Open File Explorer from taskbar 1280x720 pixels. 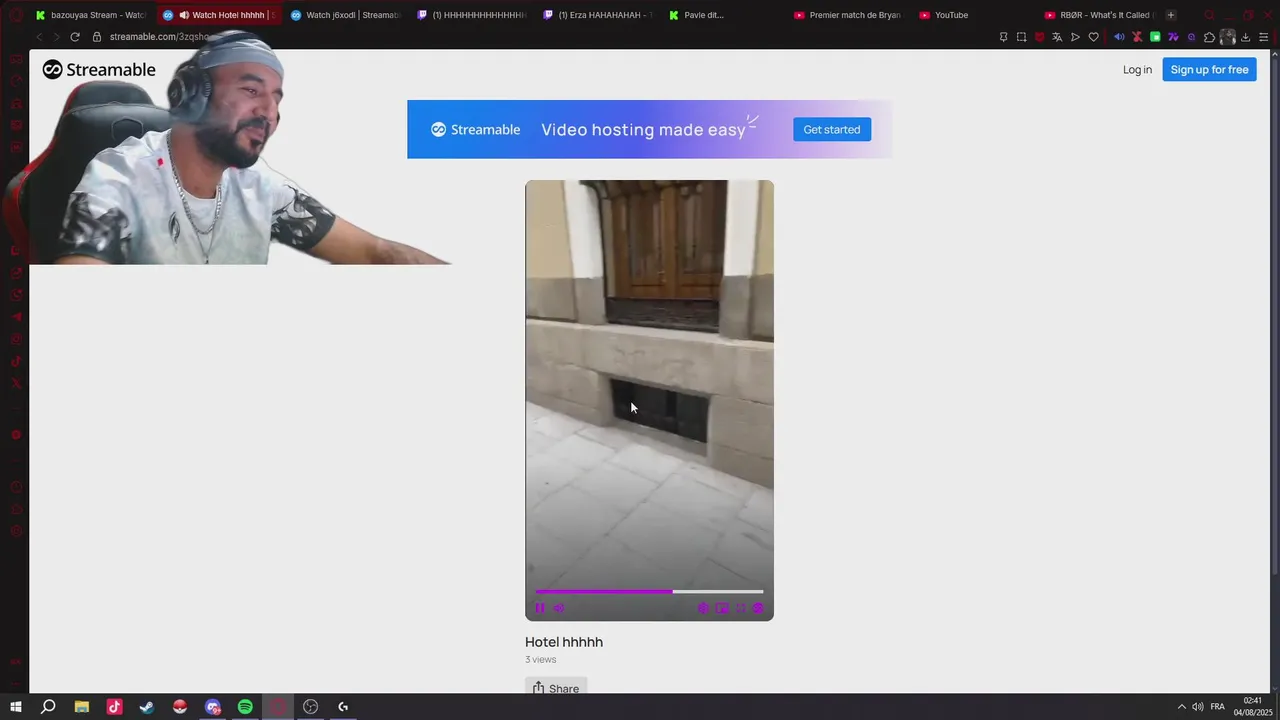(82, 707)
